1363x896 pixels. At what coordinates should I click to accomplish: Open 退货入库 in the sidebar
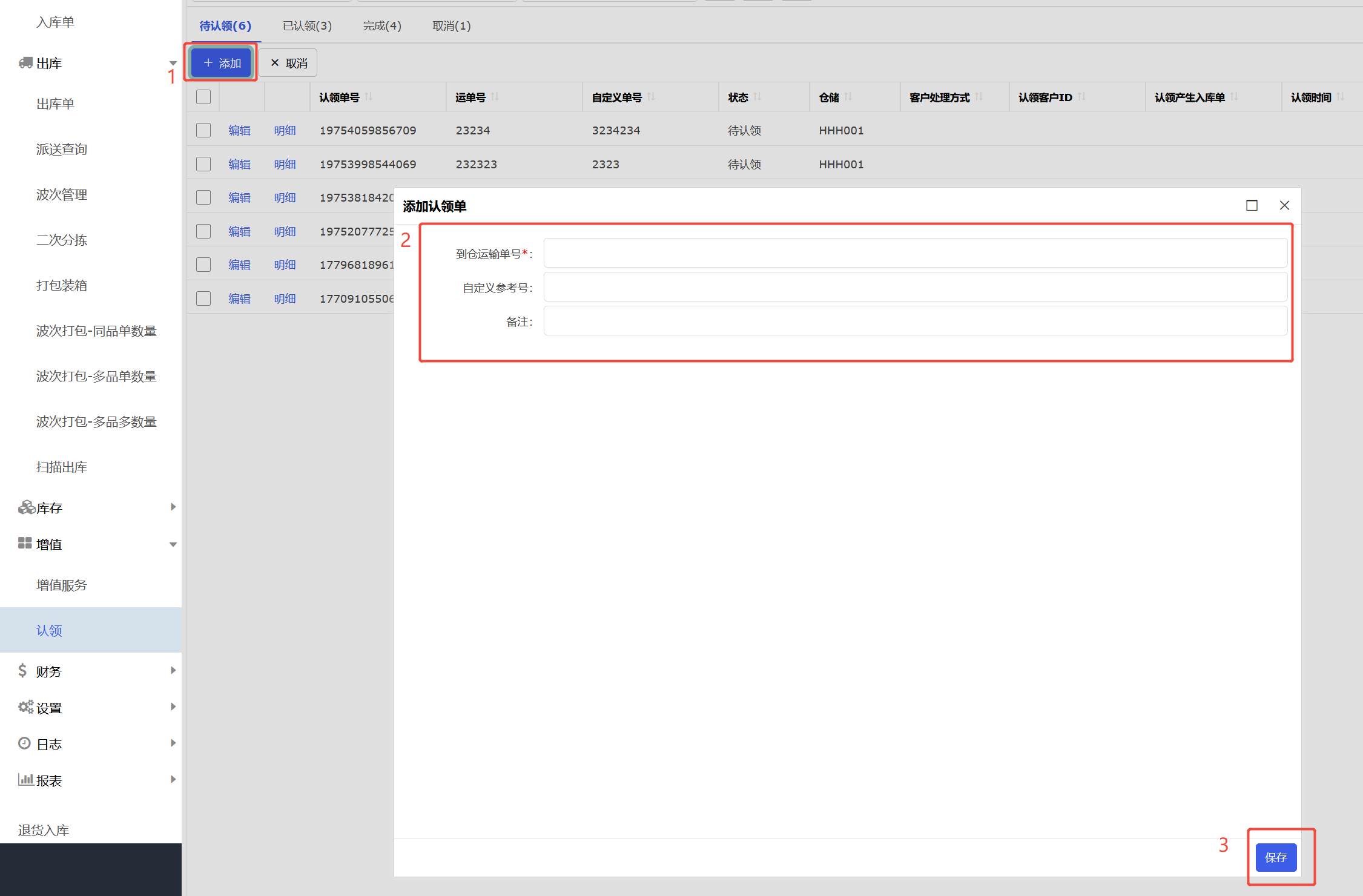(44, 831)
